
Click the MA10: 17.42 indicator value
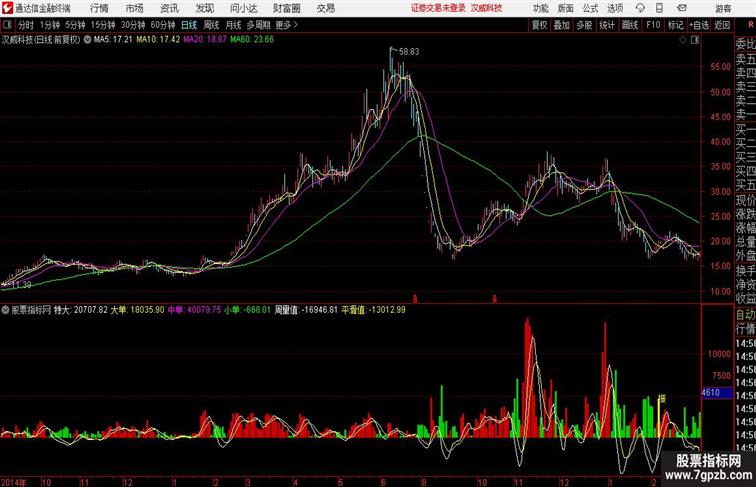tap(158, 40)
